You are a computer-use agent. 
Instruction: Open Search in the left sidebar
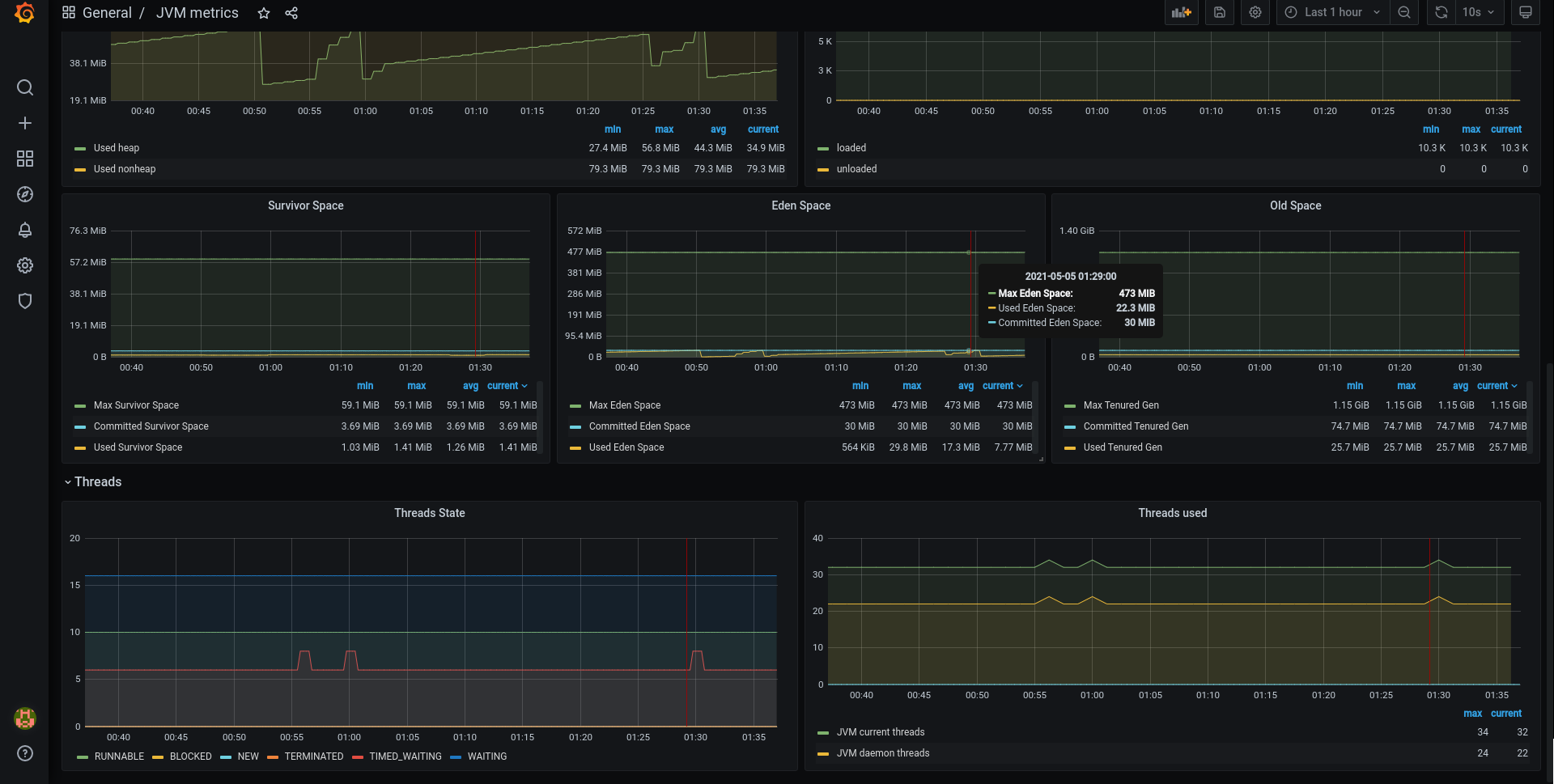point(25,87)
